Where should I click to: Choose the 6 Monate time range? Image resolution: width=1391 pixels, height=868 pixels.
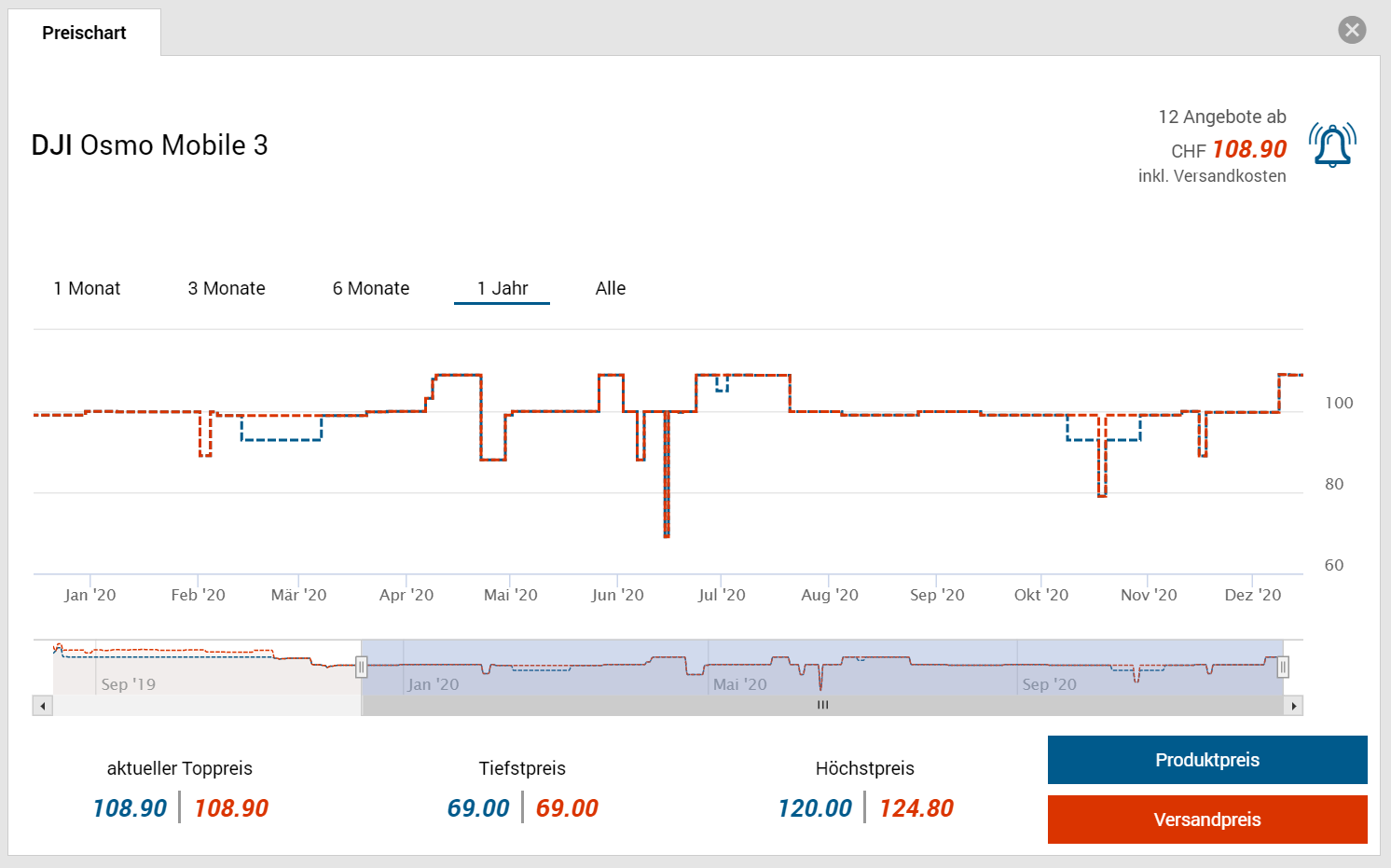coord(371,288)
